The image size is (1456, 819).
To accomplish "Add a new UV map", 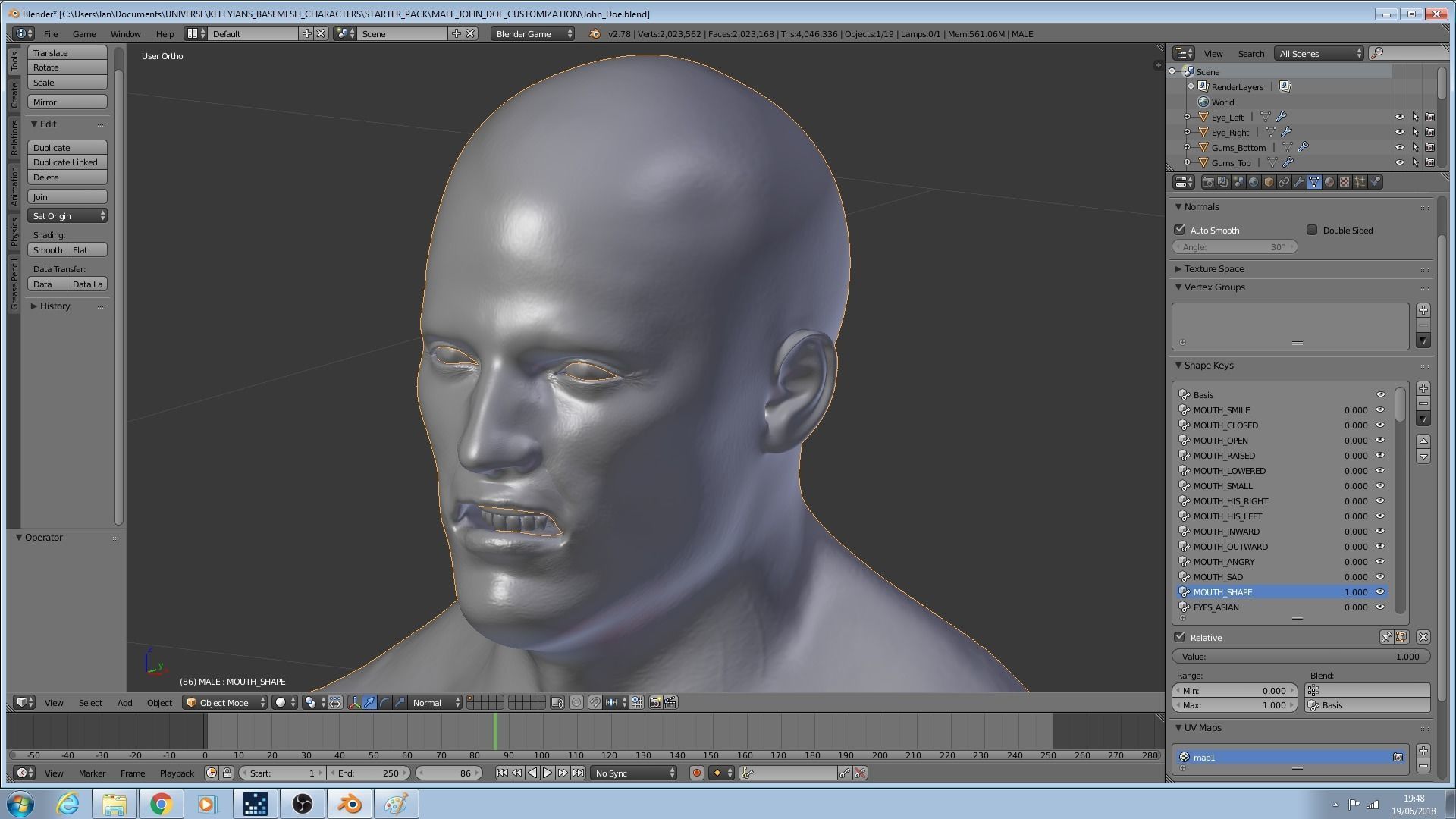I will (1423, 751).
